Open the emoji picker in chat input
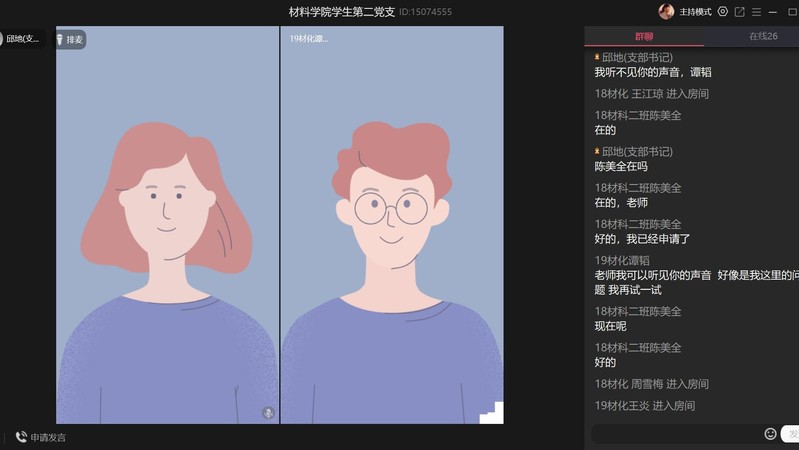The image size is (799, 450). (x=770, y=434)
